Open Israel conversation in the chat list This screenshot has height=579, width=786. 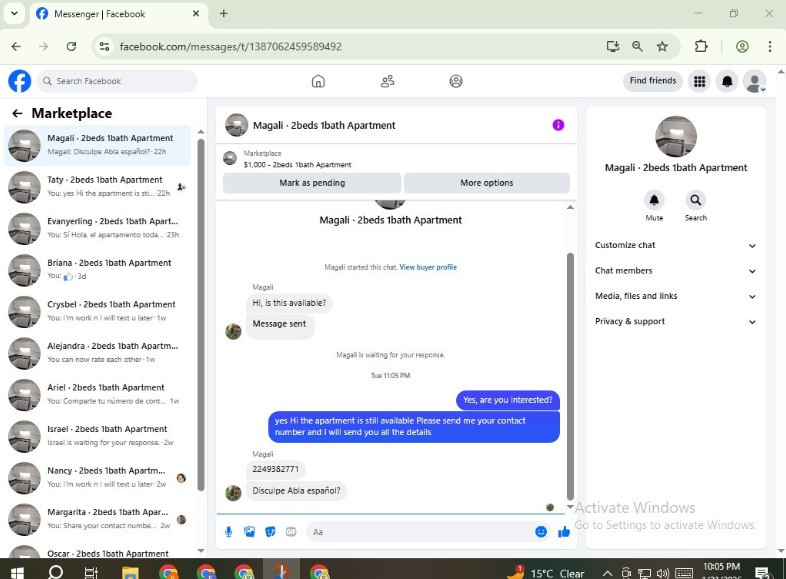coord(97,437)
